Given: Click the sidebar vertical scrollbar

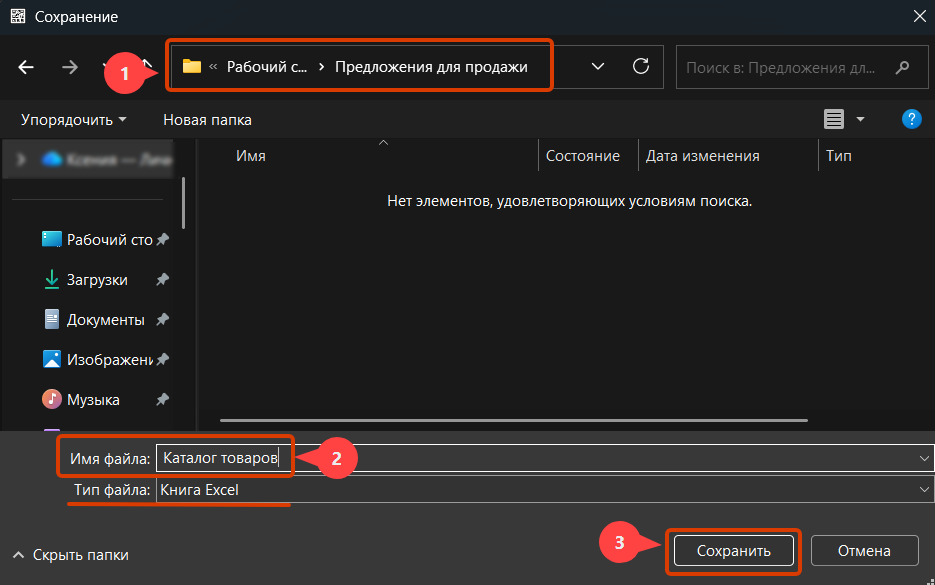Looking at the screenshot, I should click(184, 203).
